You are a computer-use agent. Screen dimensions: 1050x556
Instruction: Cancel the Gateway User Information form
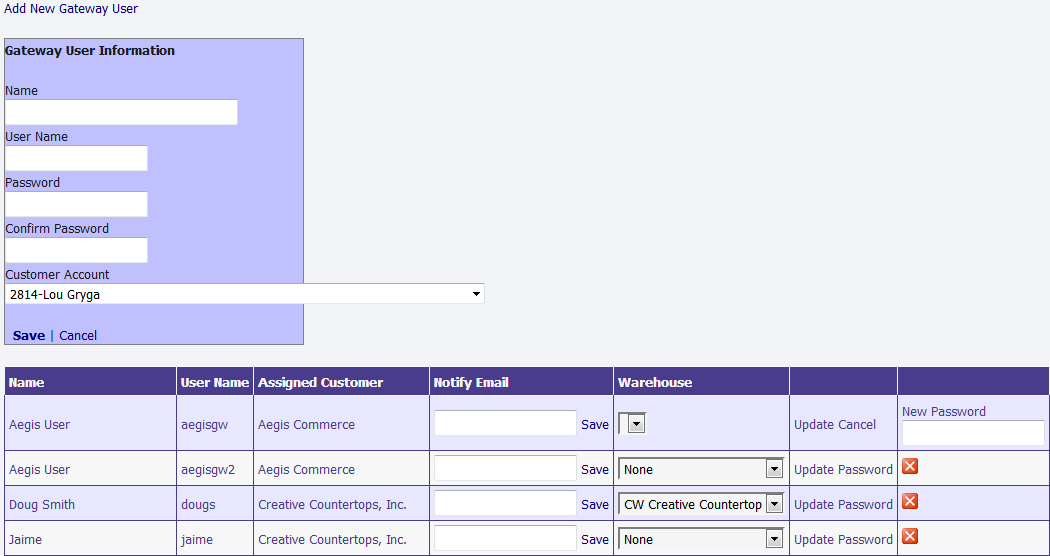click(78, 335)
